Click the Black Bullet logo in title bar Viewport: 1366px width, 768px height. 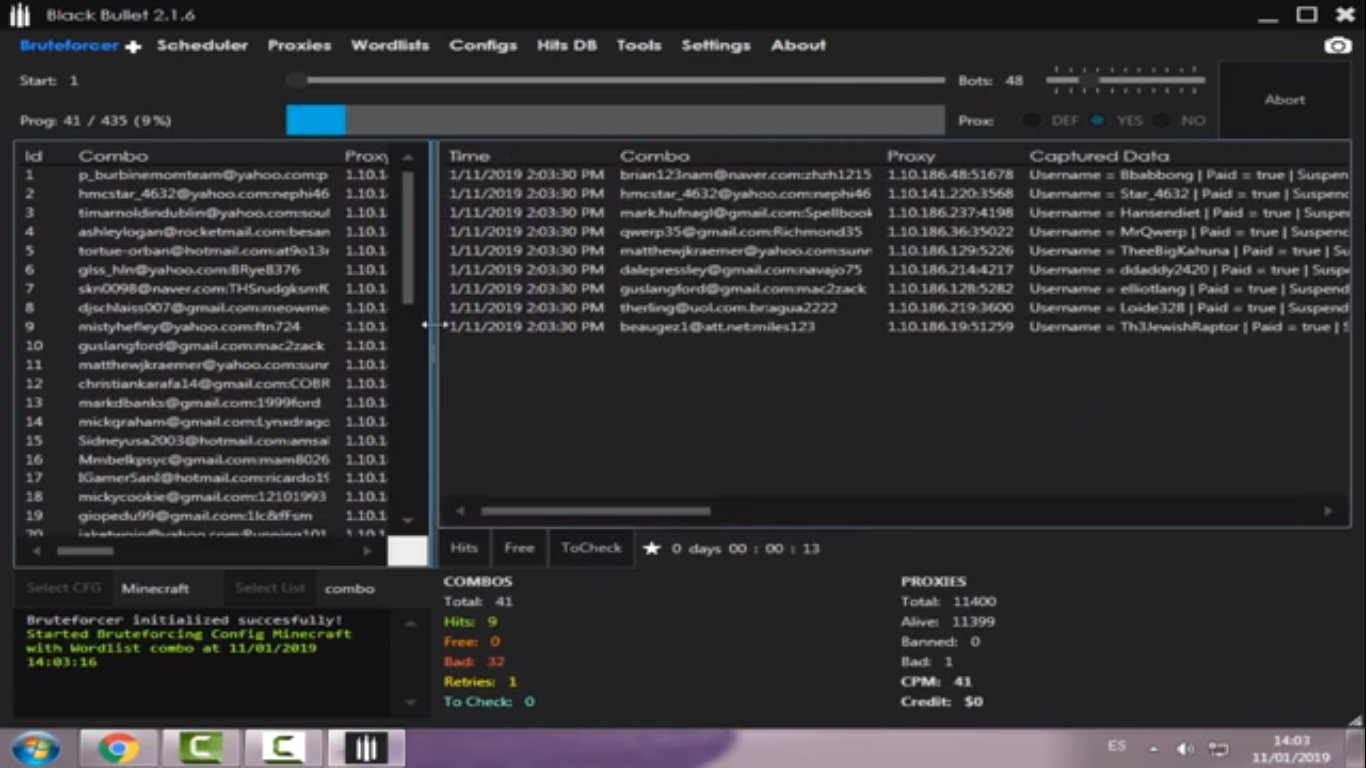20,15
